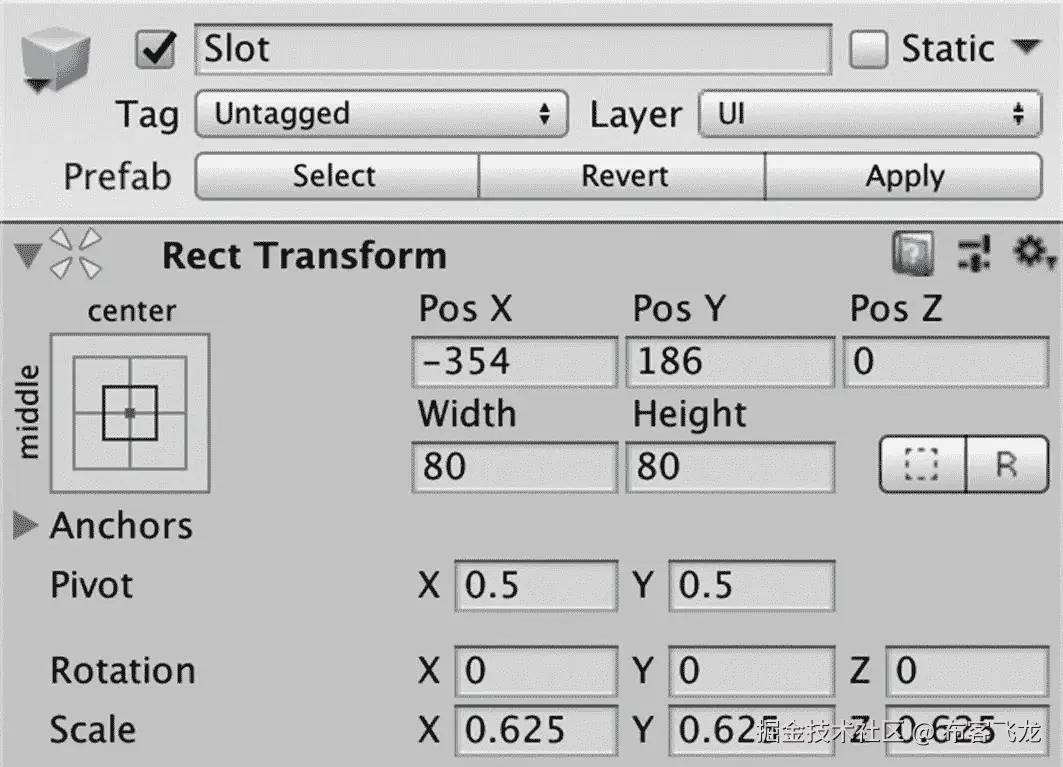Open the anchor presets selector
The width and height of the screenshot is (1063, 767).
(129, 413)
